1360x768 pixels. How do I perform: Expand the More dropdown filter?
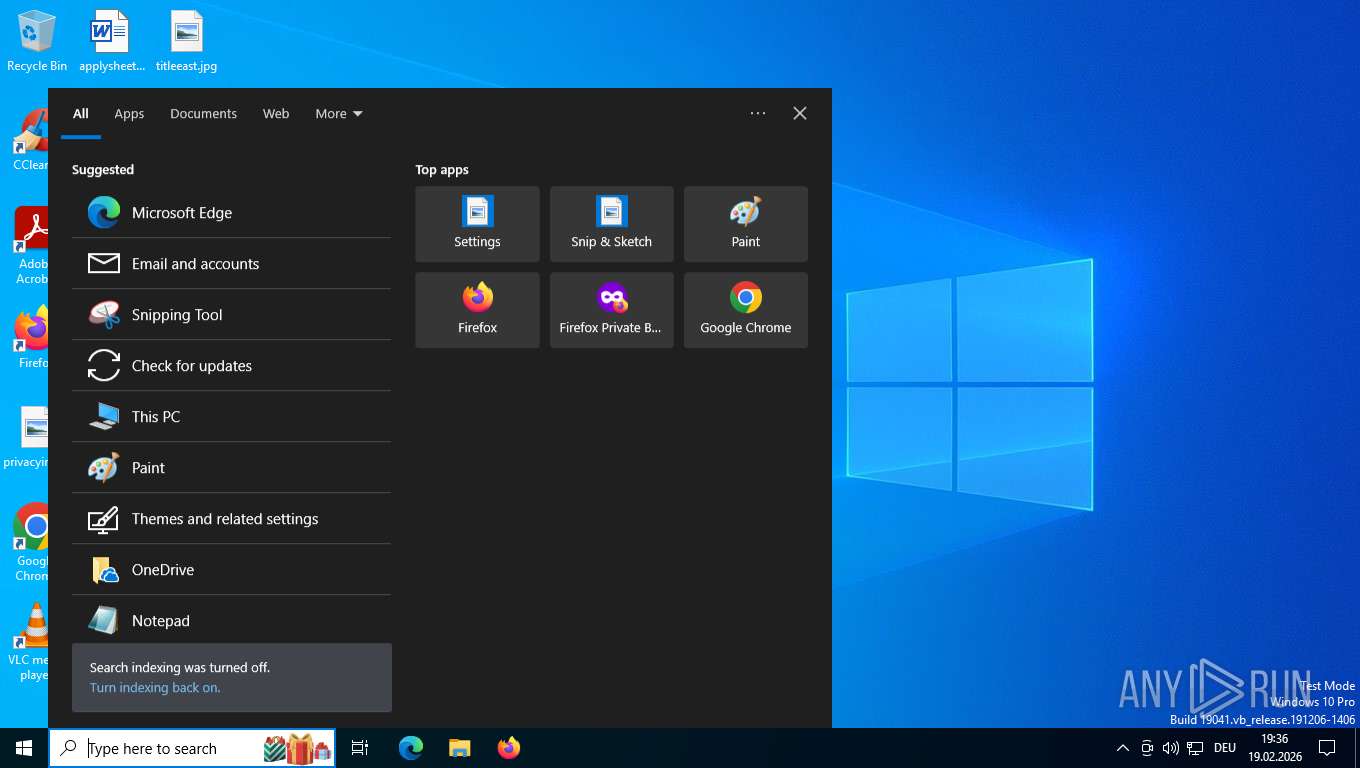(x=339, y=113)
